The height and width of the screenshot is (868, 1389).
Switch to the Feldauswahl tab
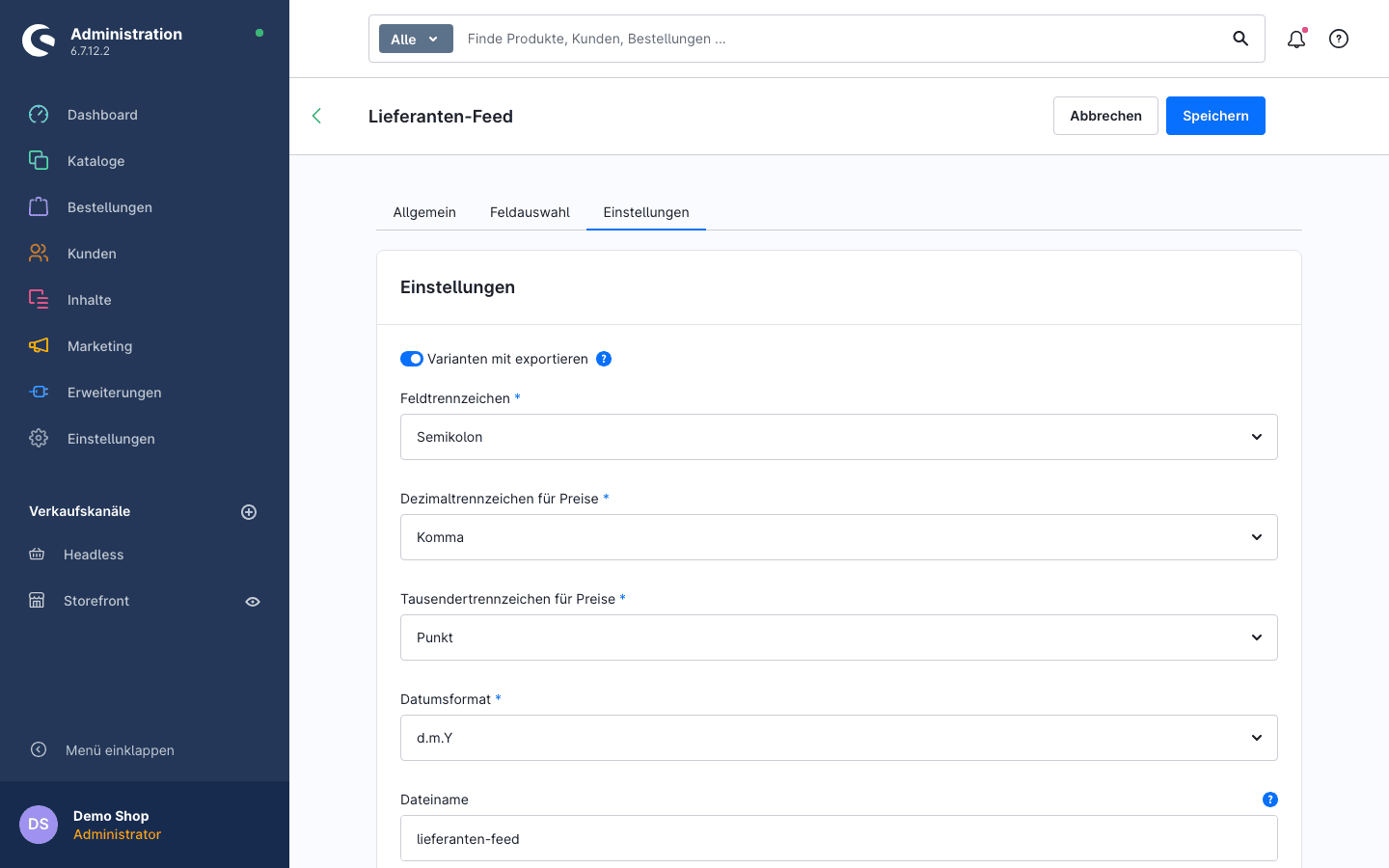click(x=530, y=212)
